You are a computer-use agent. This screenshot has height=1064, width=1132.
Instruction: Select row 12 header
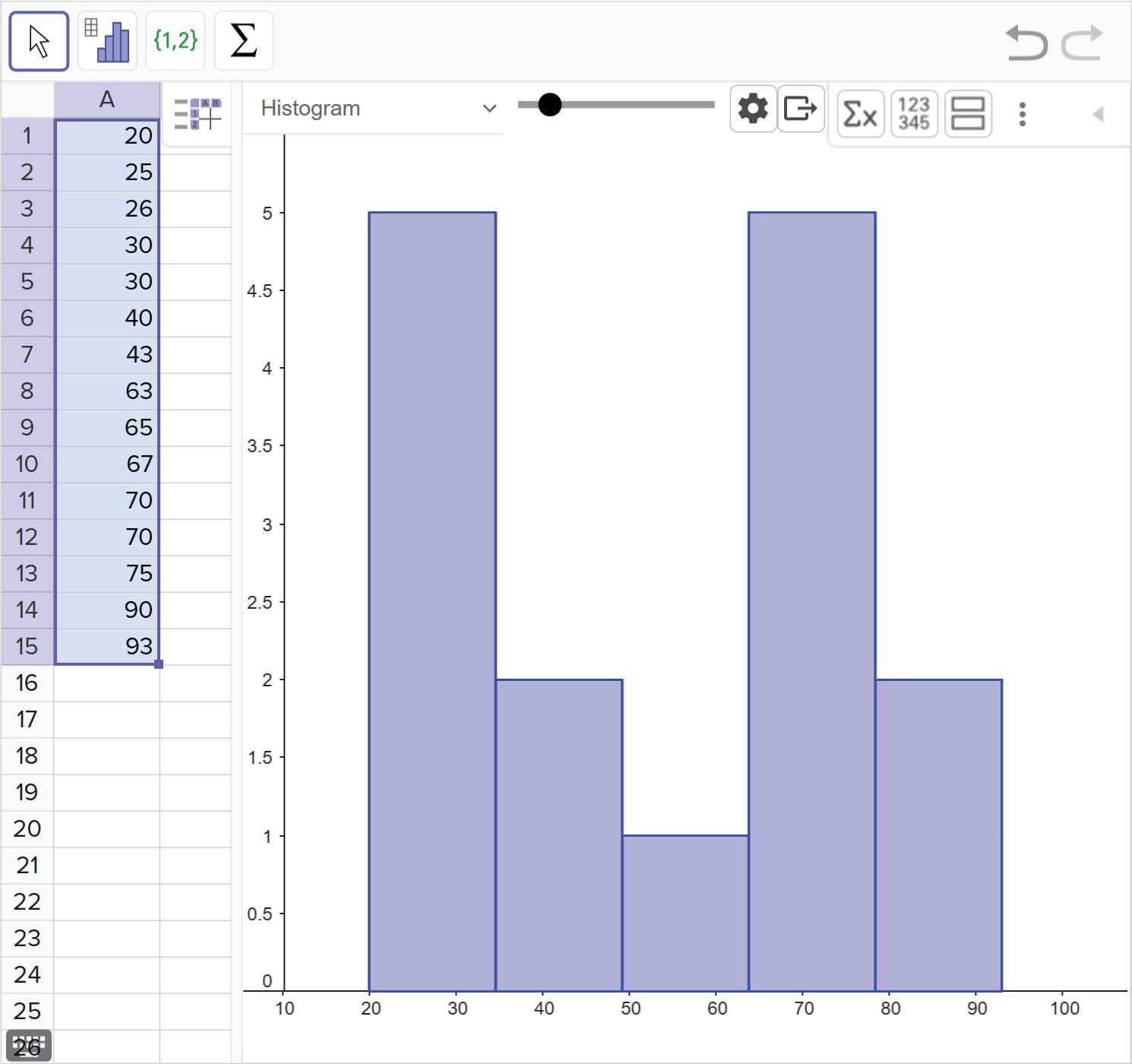click(27, 537)
